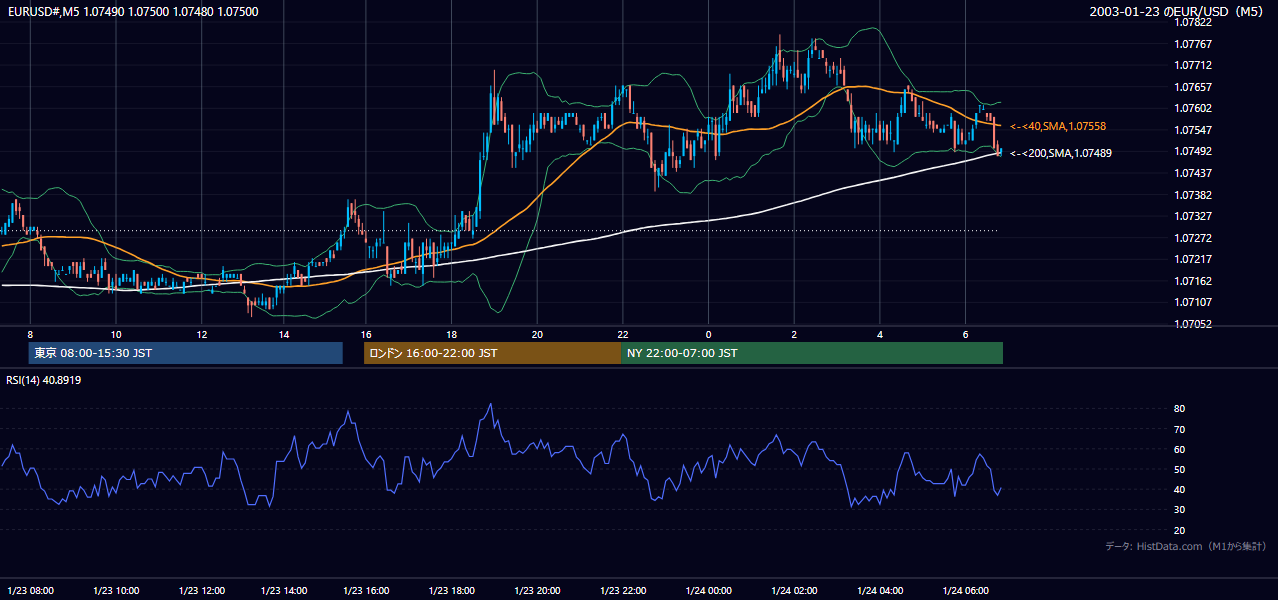Click the price axis value 1.07602

tap(1192, 109)
